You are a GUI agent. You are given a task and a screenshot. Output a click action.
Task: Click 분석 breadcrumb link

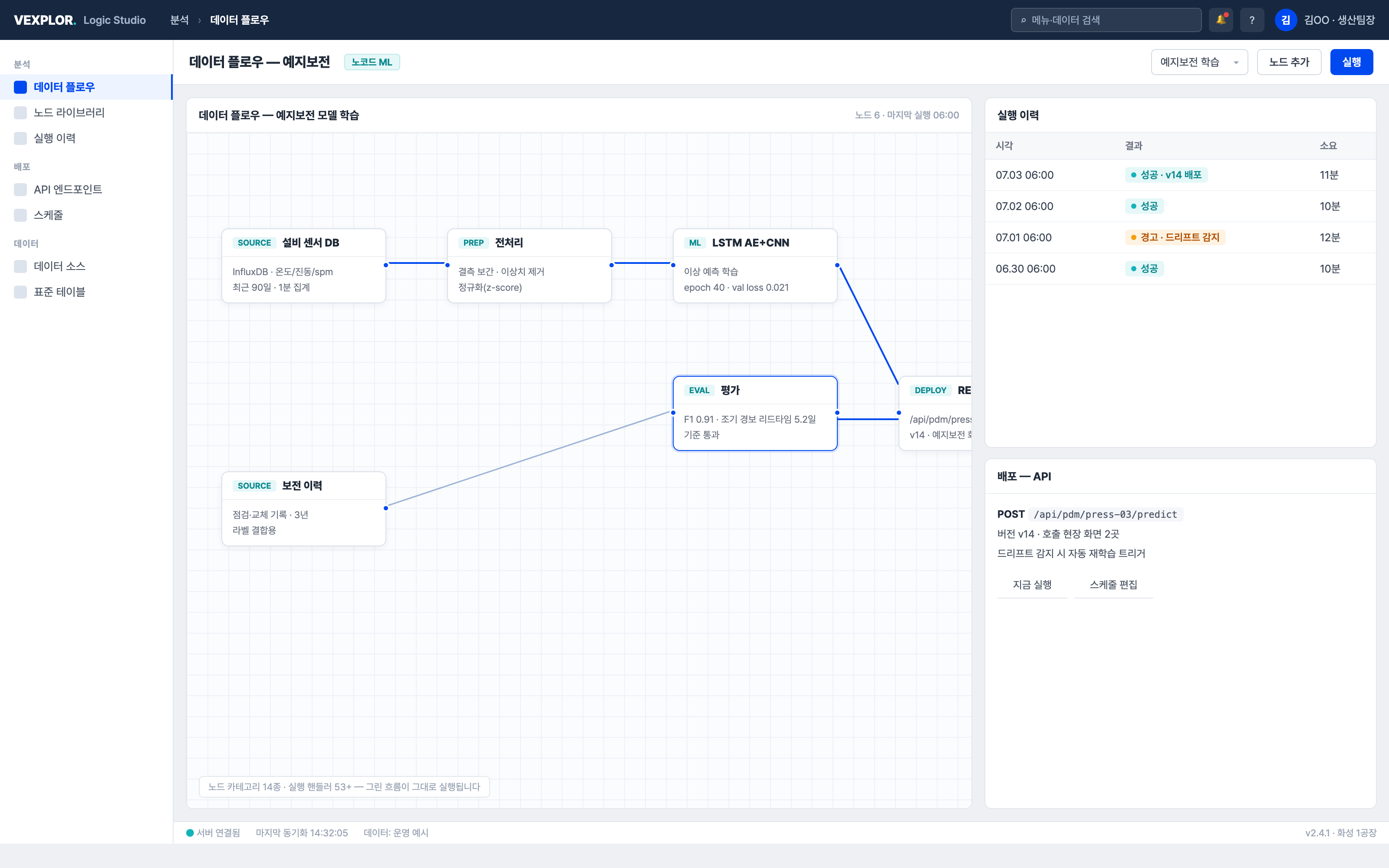[180, 20]
